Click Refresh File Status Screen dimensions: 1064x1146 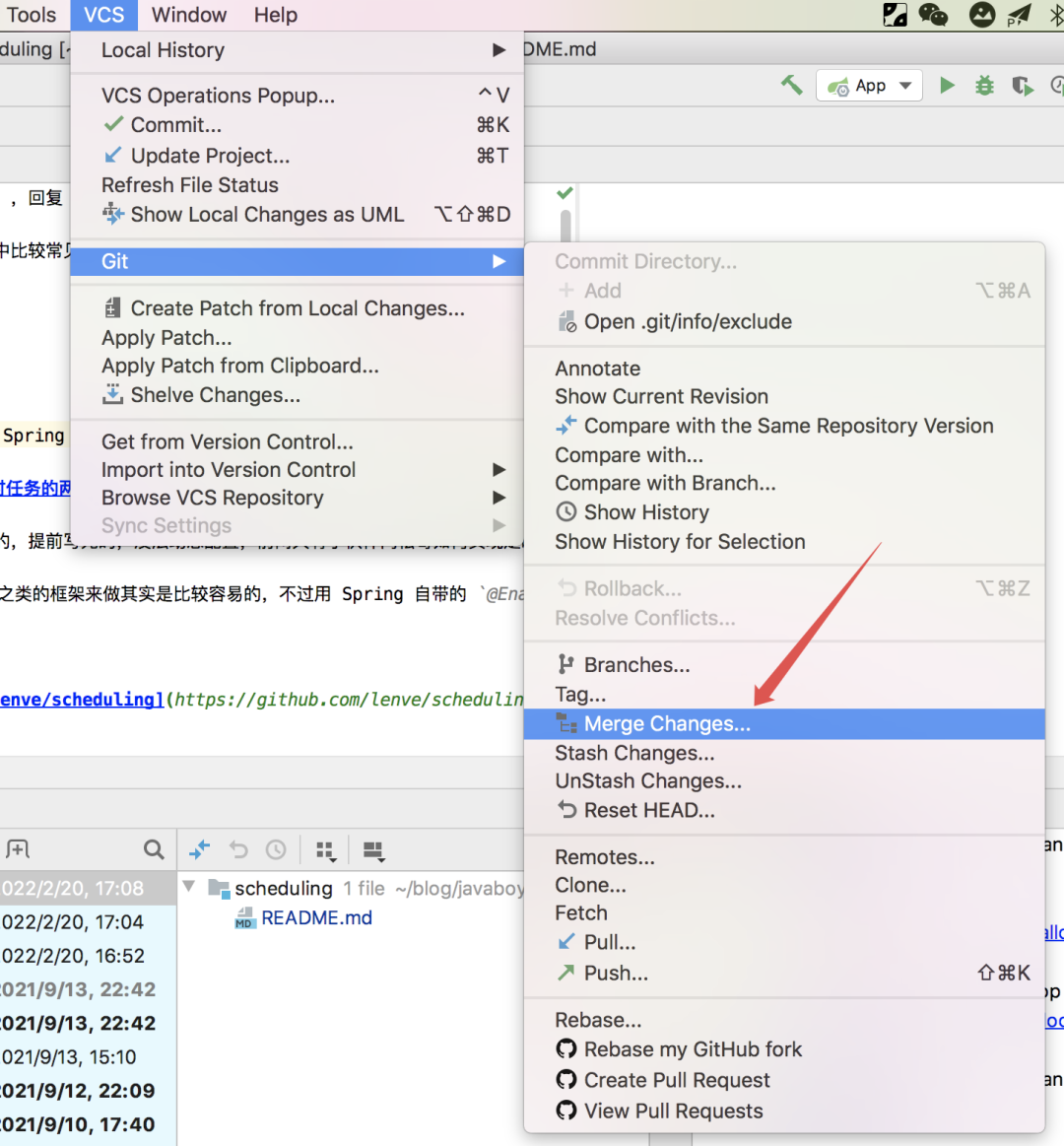[x=298, y=185]
